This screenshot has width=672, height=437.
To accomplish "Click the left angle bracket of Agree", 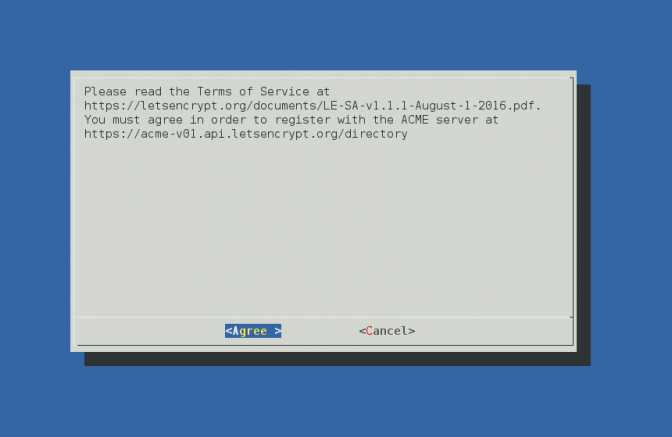I will coord(228,331).
